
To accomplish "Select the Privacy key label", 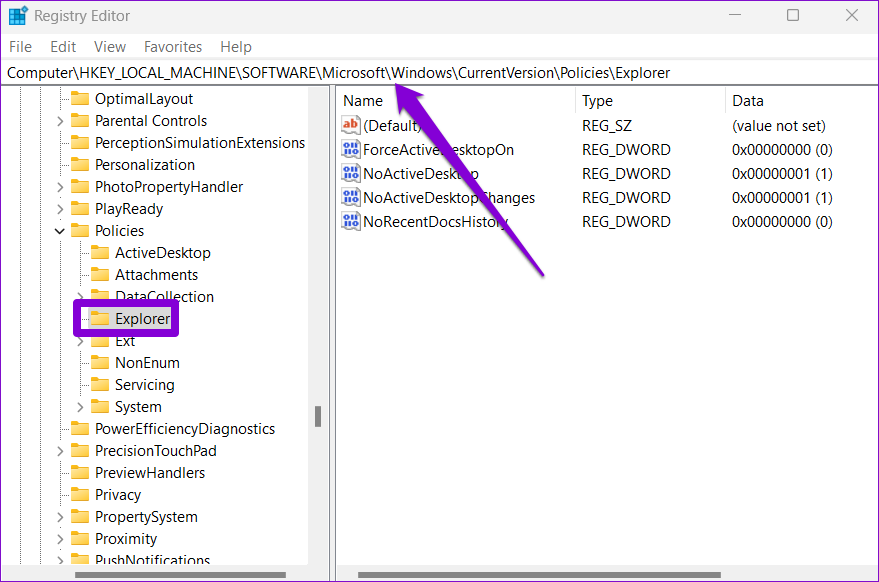I will [118, 495].
